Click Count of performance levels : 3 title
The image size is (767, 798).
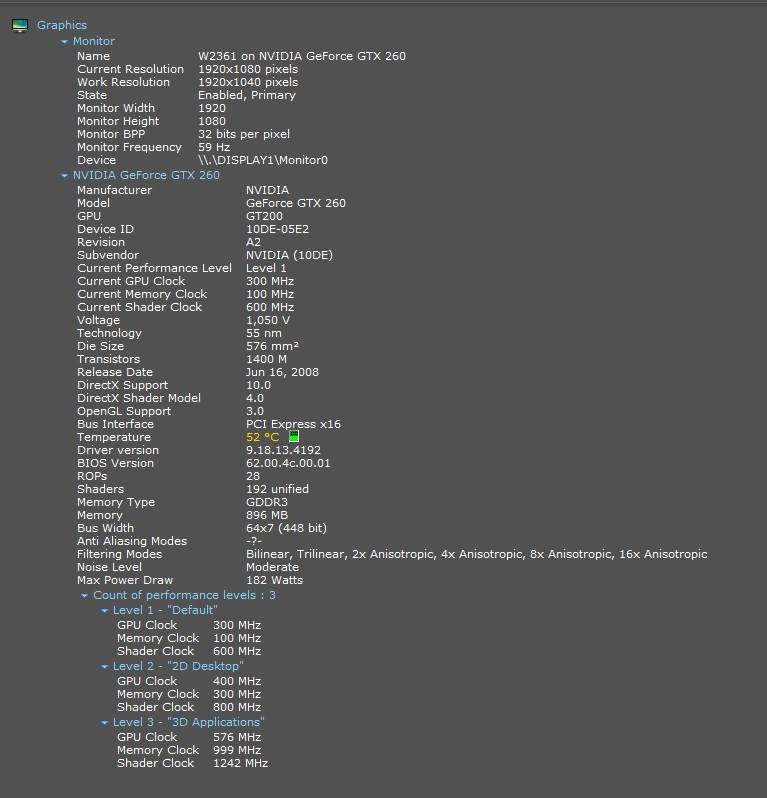tap(184, 595)
